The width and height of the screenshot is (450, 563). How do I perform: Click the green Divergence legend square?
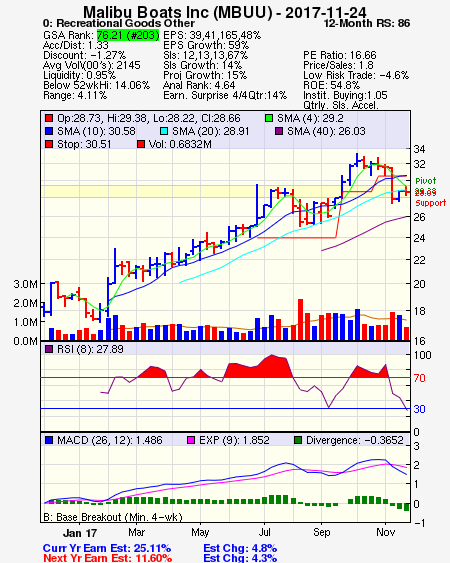(298, 440)
